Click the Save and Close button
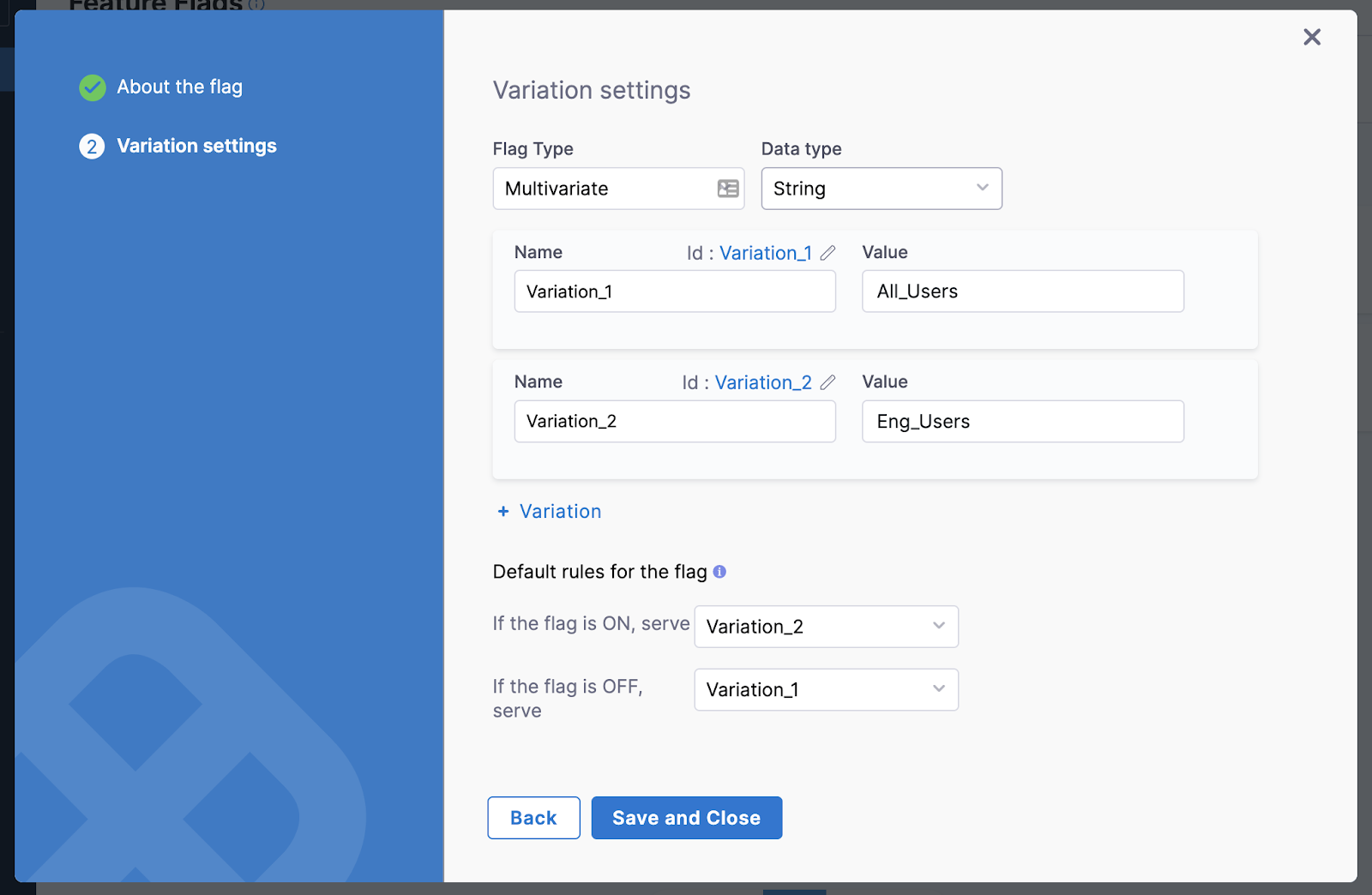 [x=686, y=818]
